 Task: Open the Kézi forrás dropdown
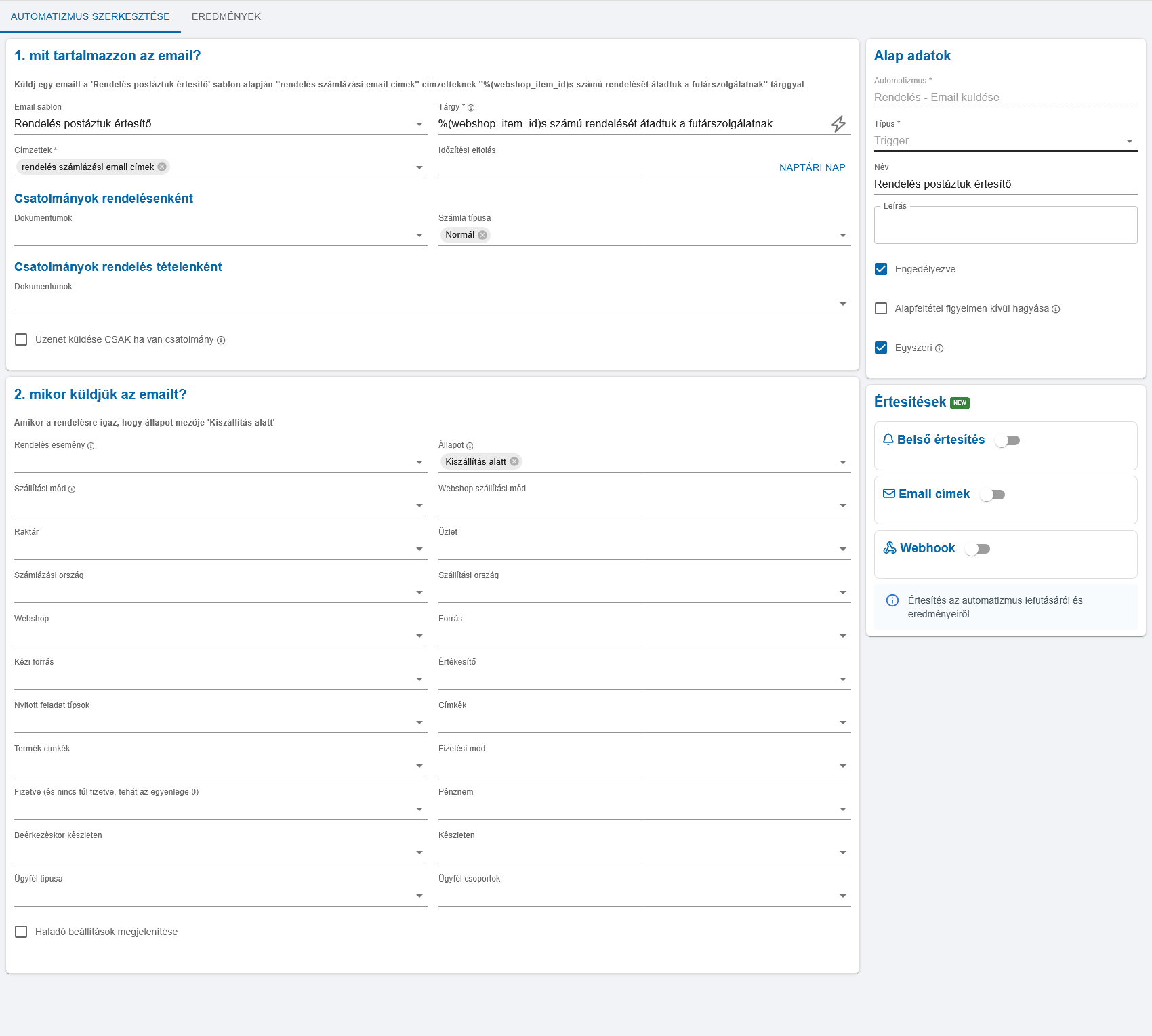click(x=220, y=679)
